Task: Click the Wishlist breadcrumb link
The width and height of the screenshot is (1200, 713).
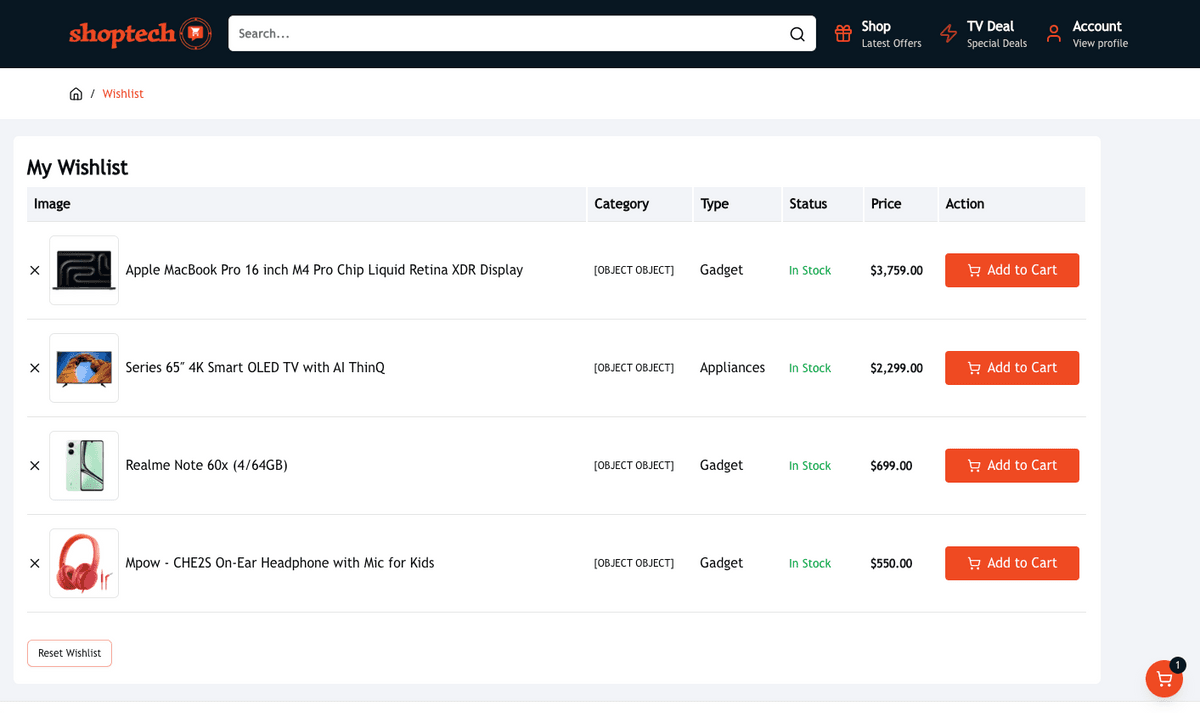Action: tap(123, 94)
